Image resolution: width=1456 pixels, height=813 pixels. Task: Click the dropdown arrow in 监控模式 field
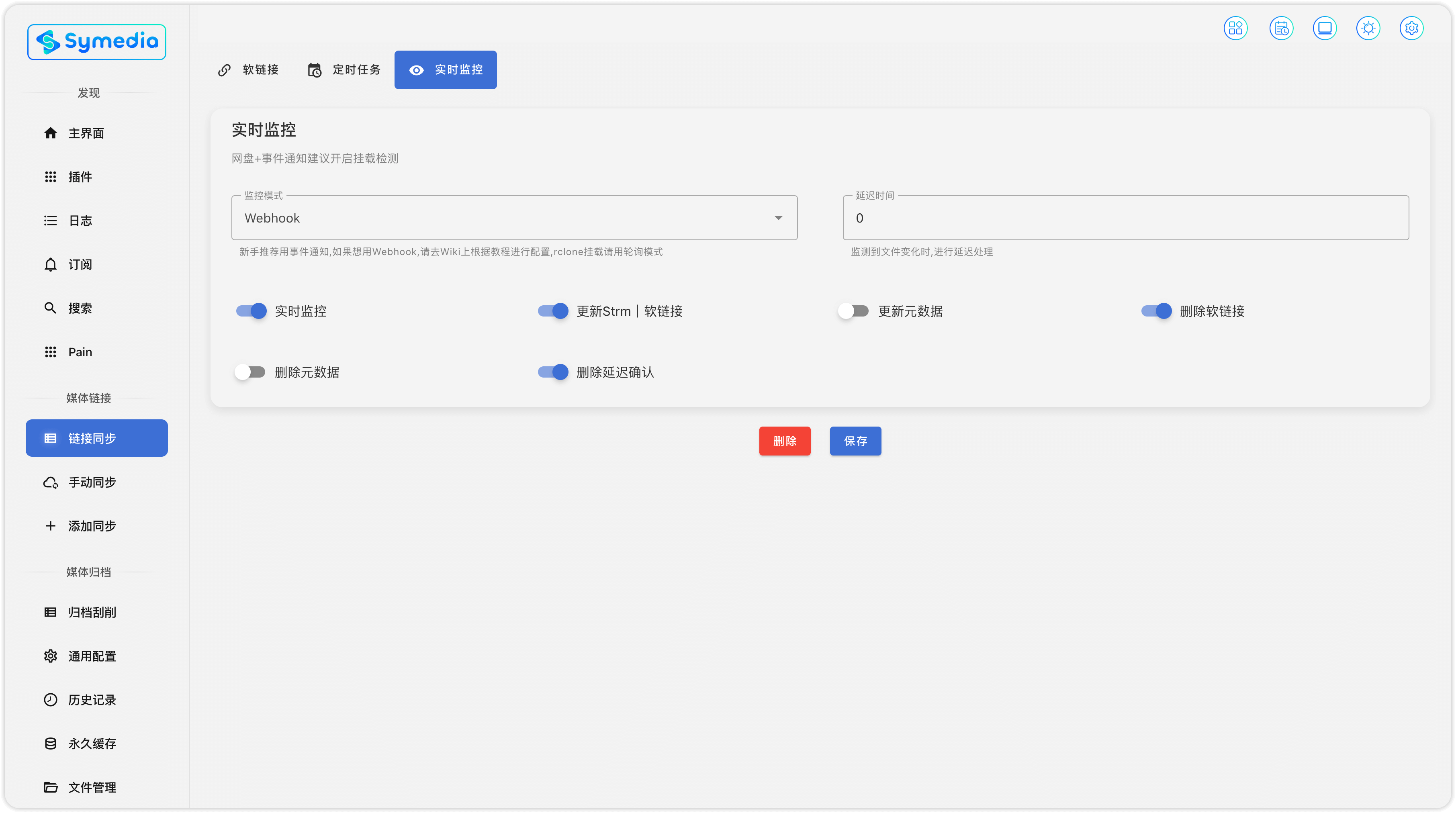[778, 218]
